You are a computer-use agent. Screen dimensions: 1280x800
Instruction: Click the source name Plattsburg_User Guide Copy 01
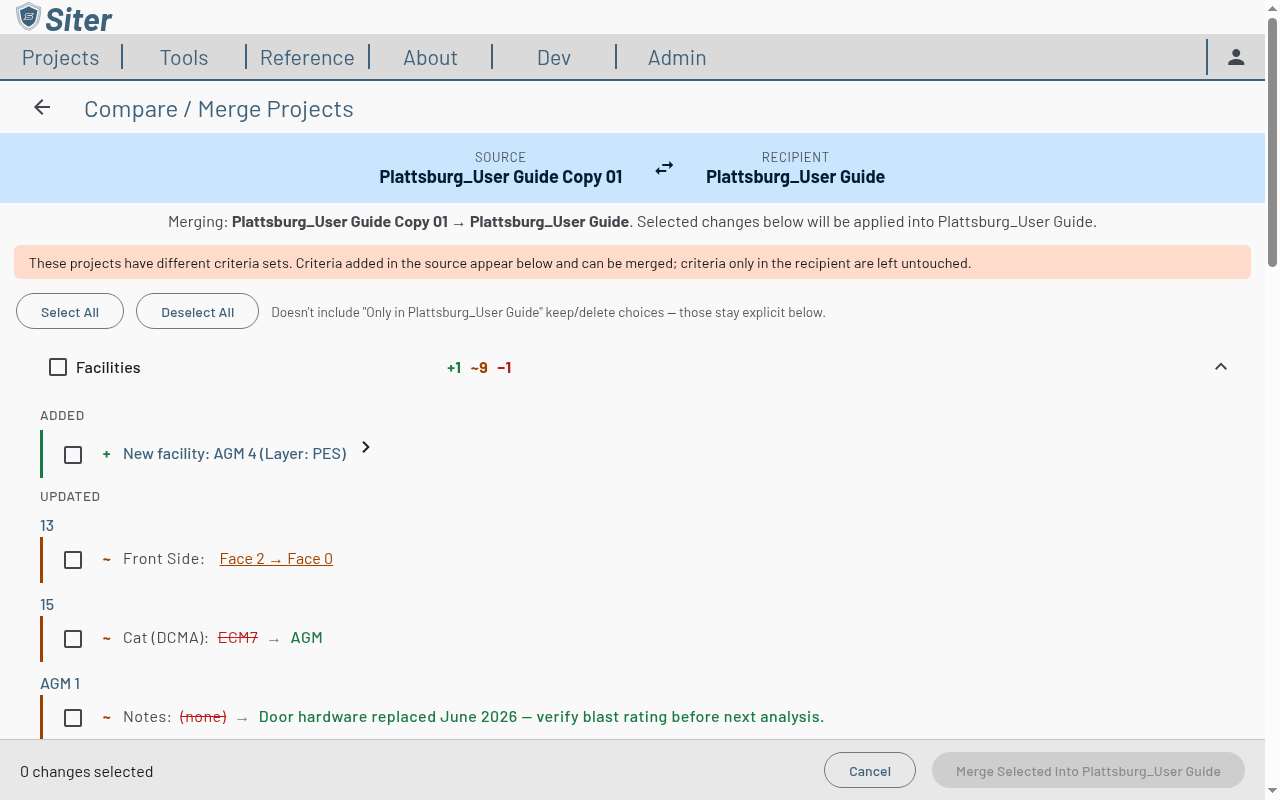coord(501,177)
